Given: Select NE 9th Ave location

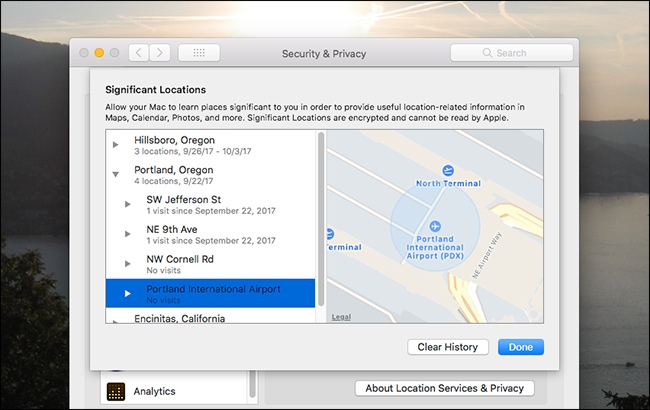Looking at the screenshot, I should click(x=211, y=235).
